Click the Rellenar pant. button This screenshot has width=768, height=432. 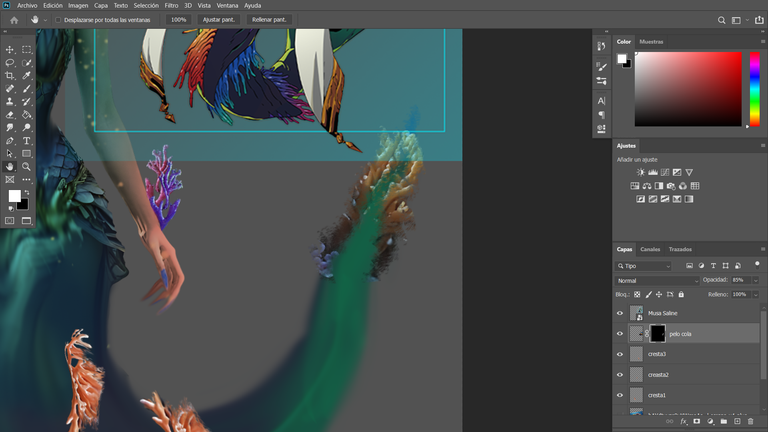click(269, 20)
